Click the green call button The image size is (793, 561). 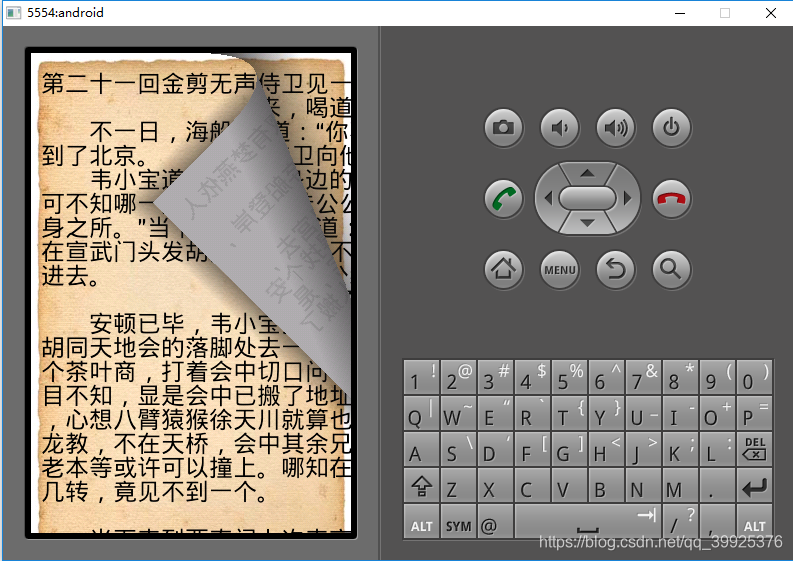tap(503, 198)
